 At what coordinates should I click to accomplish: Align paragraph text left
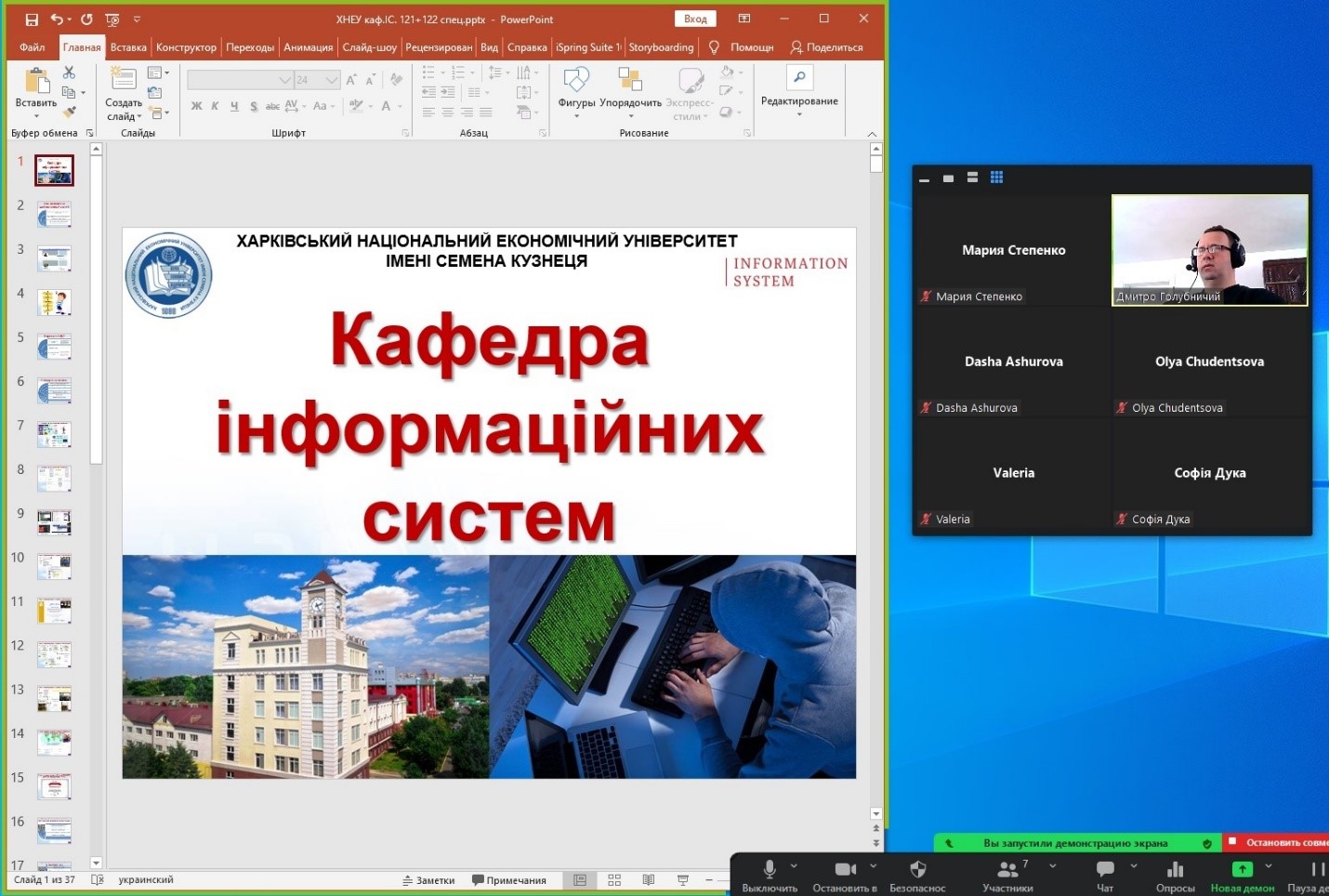428,112
